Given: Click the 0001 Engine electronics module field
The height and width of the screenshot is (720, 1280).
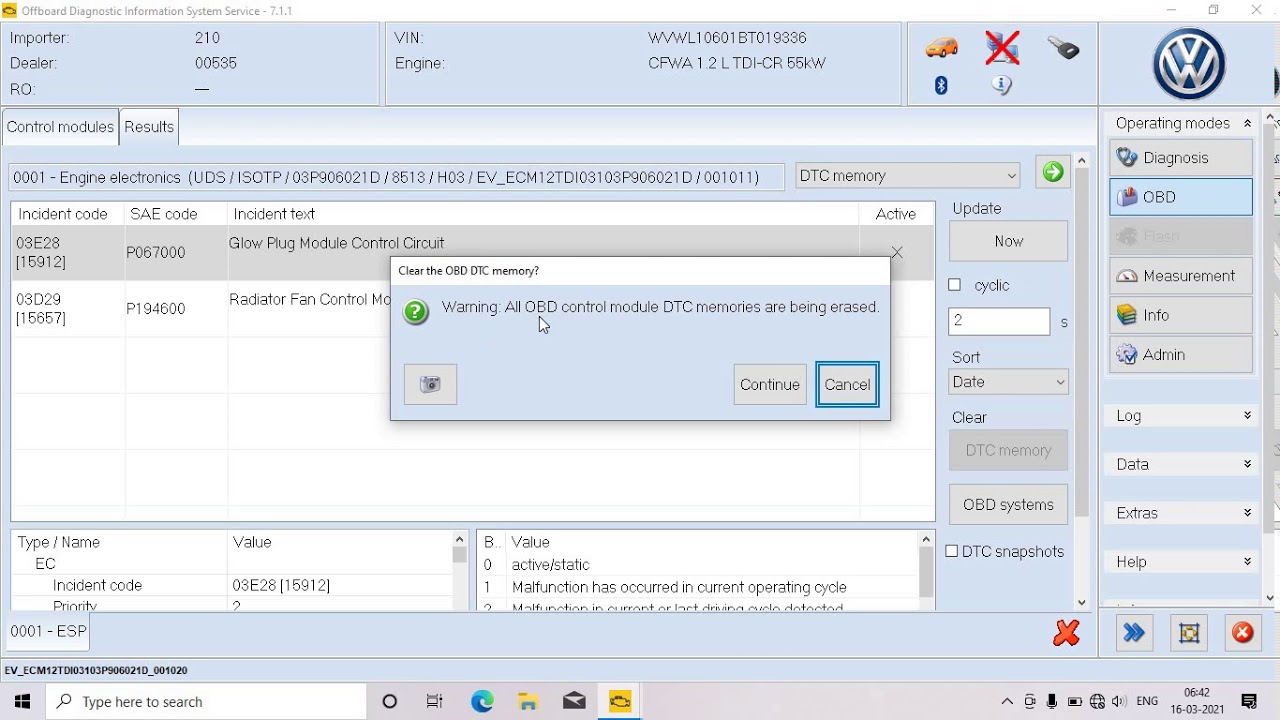Looking at the screenshot, I should point(398,177).
